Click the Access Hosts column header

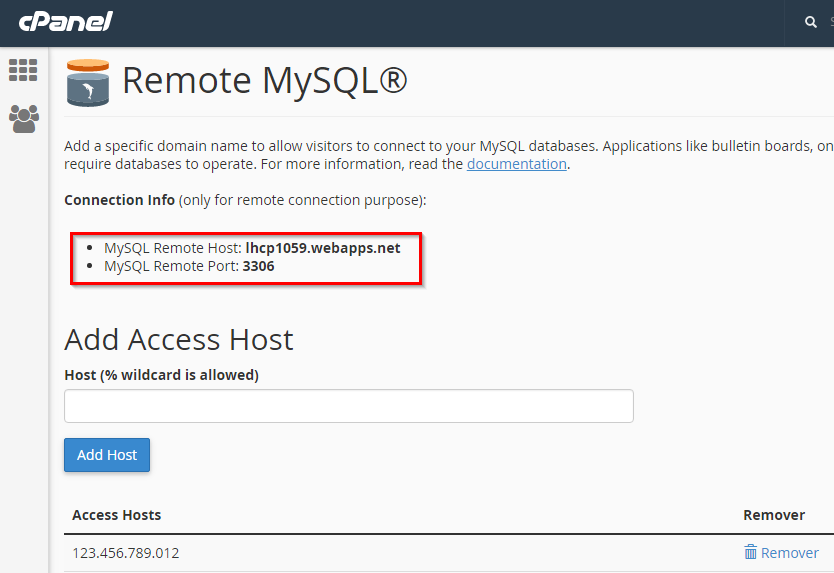click(x=116, y=515)
